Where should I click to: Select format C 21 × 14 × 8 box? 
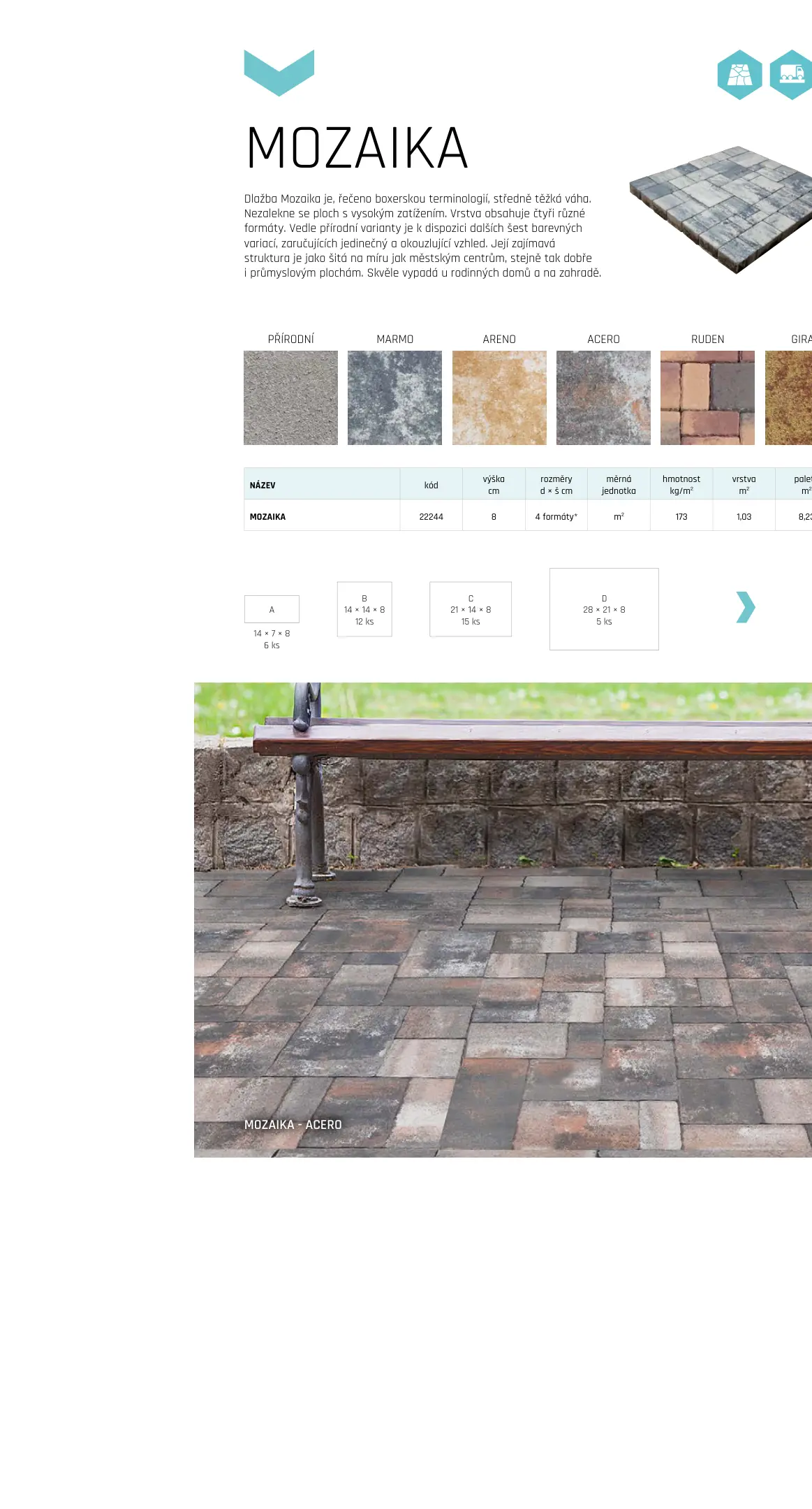(x=471, y=609)
